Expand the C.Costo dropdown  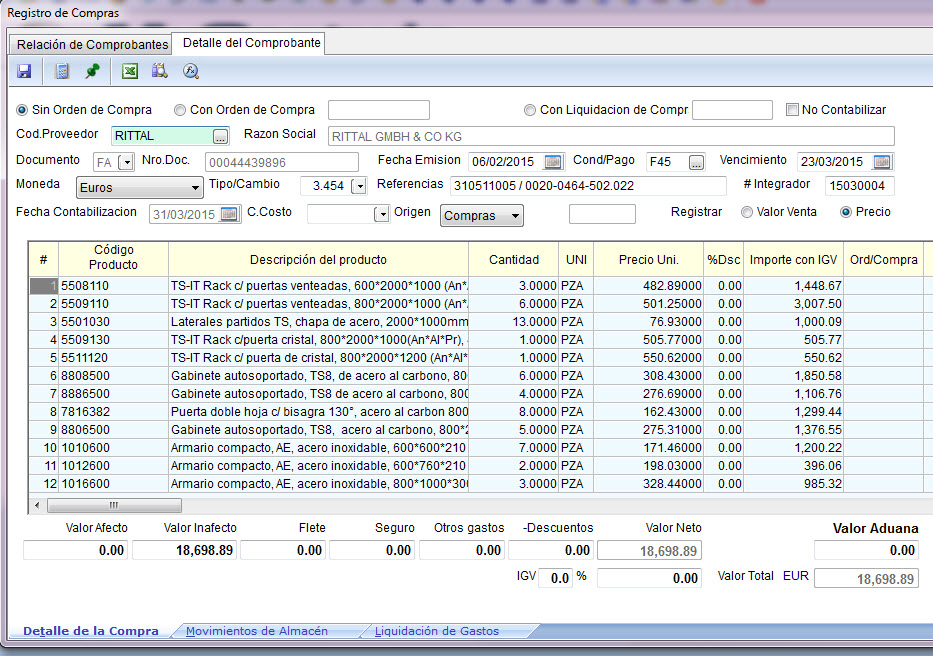click(381, 214)
